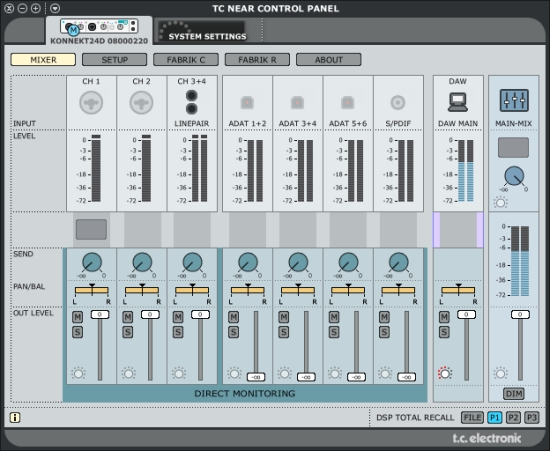Image resolution: width=550 pixels, height=451 pixels.
Task: Open the FABRIK C tab
Action: (186, 60)
